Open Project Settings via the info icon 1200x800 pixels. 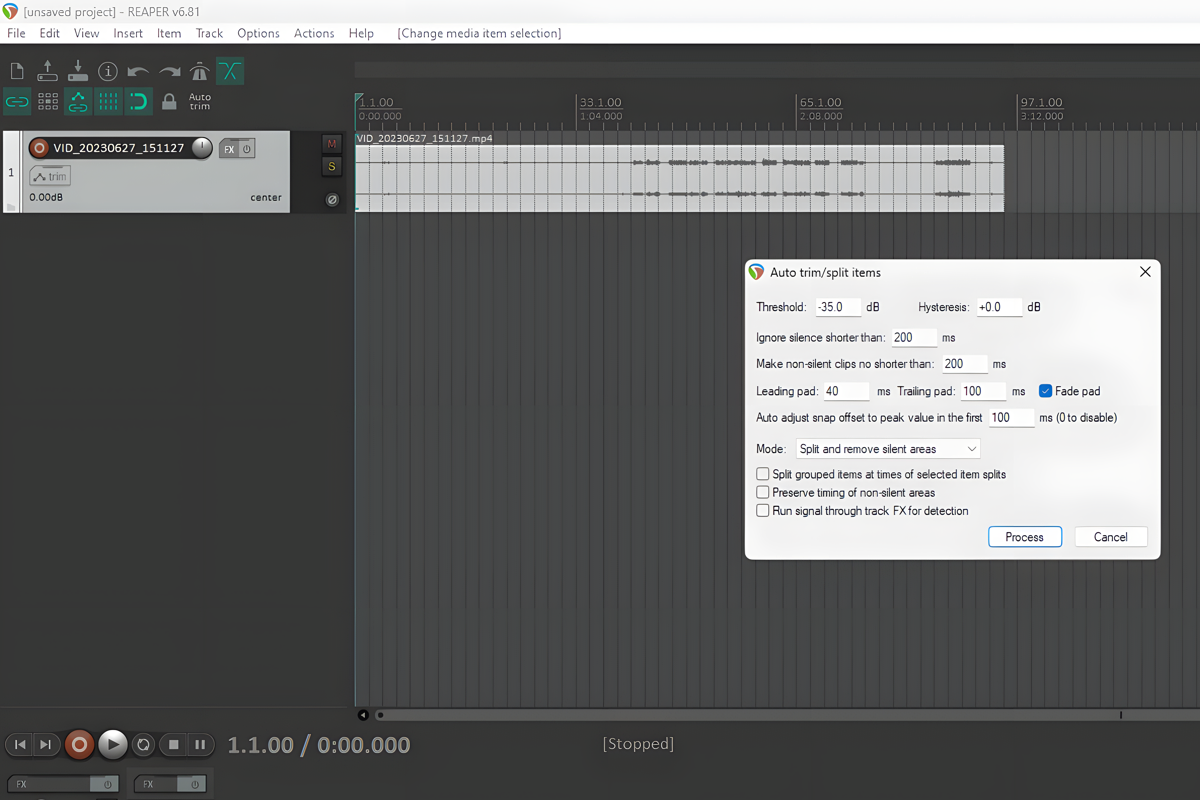pyautogui.click(x=108, y=71)
